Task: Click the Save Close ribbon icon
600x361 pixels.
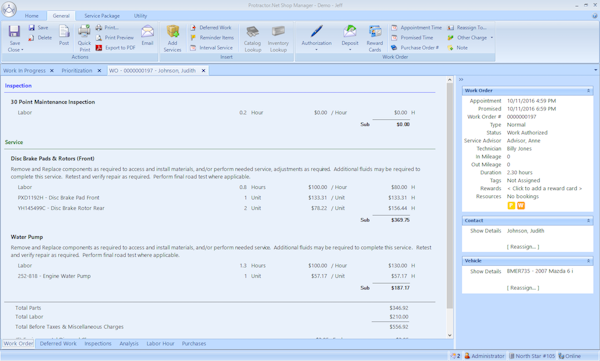Action: tap(15, 31)
